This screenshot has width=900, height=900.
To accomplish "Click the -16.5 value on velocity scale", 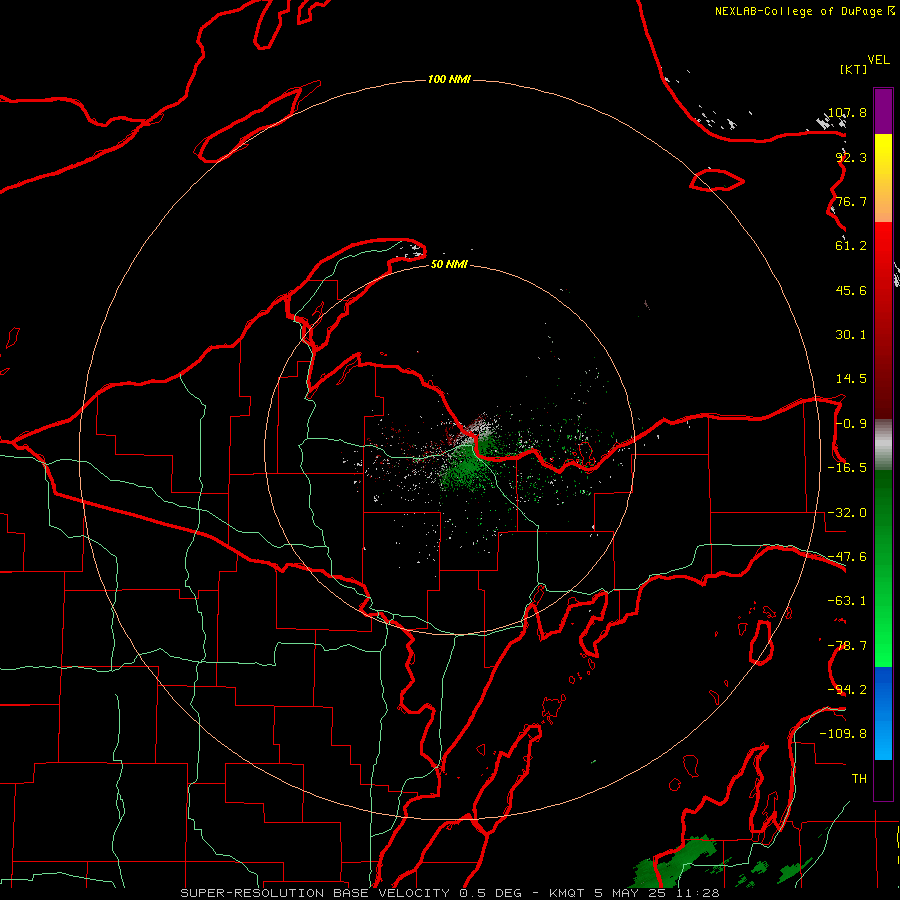I will 847,468.
